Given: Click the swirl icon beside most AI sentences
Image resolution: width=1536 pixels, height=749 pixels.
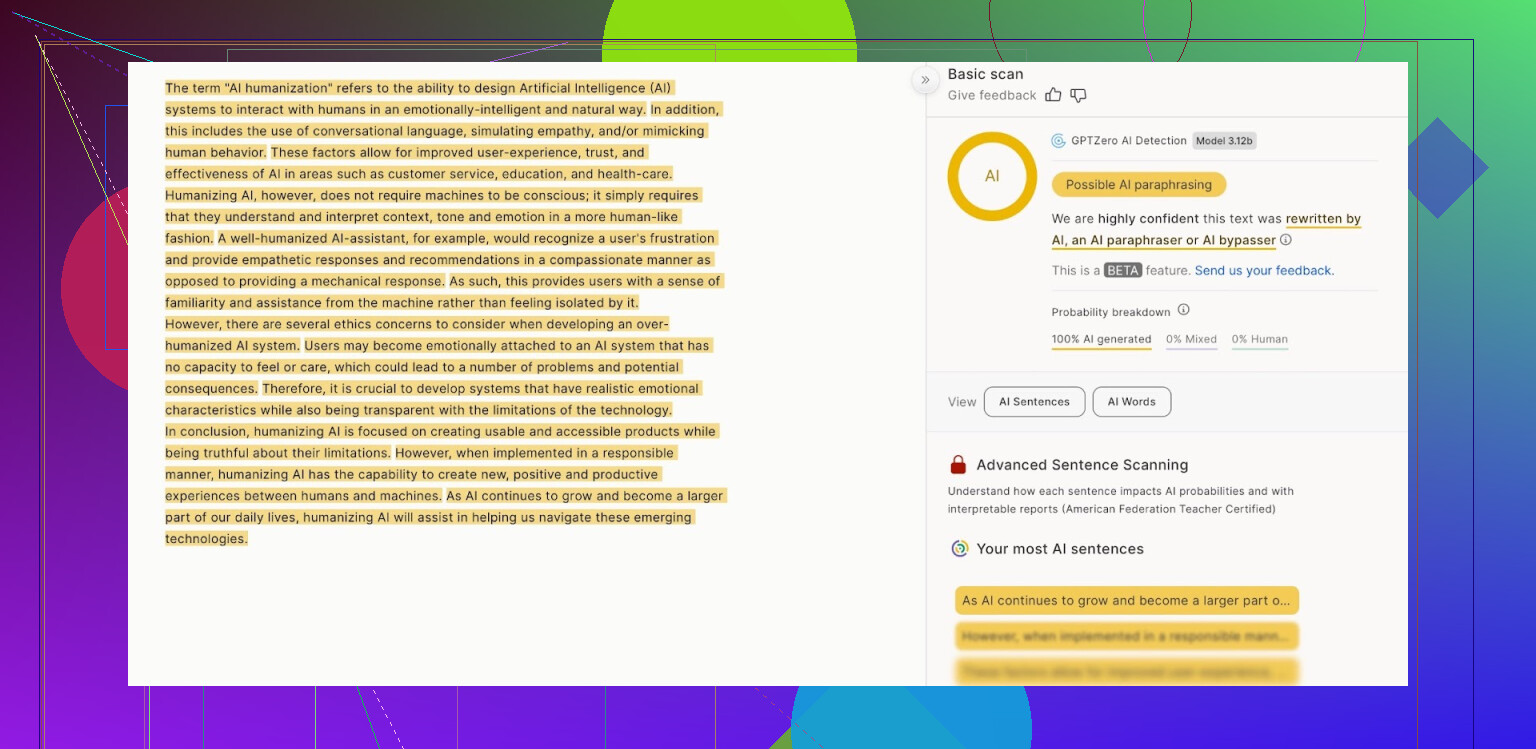Looking at the screenshot, I should coord(959,549).
